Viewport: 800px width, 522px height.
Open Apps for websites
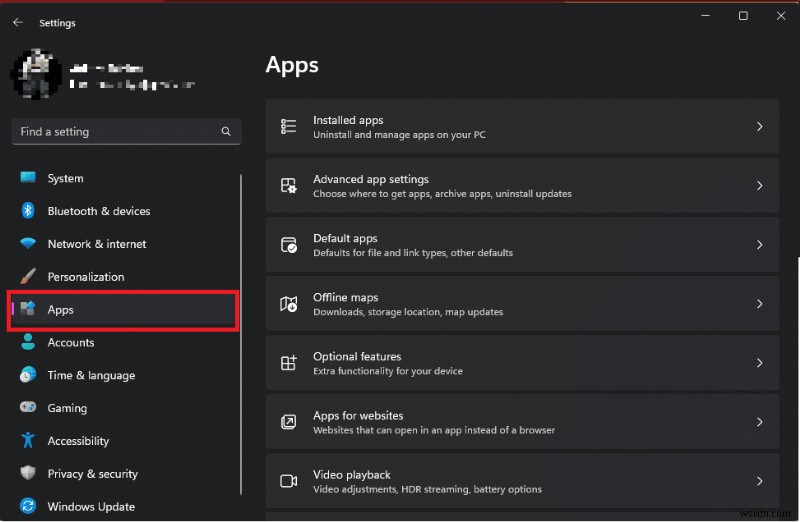coord(522,422)
